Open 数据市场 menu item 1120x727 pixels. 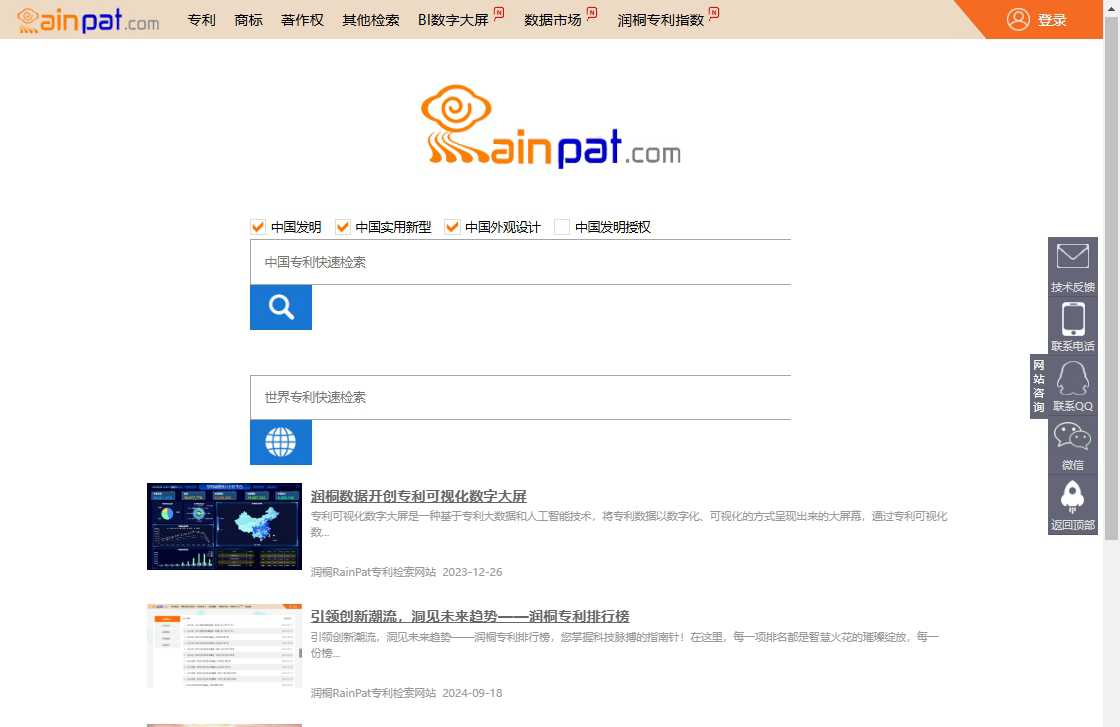pos(553,20)
